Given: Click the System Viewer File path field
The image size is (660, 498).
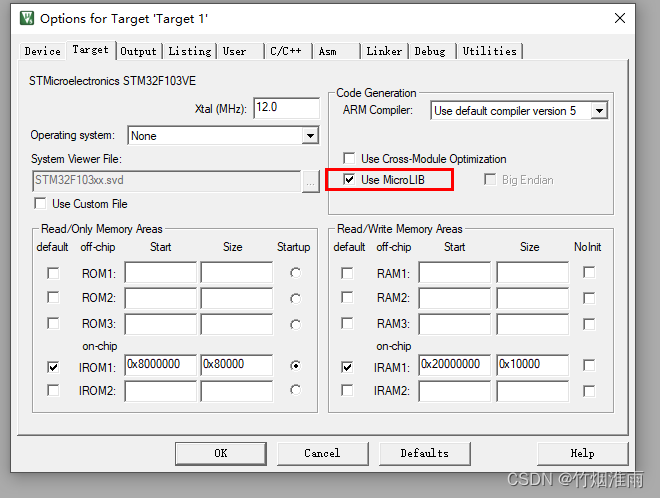Looking at the screenshot, I should [167, 181].
